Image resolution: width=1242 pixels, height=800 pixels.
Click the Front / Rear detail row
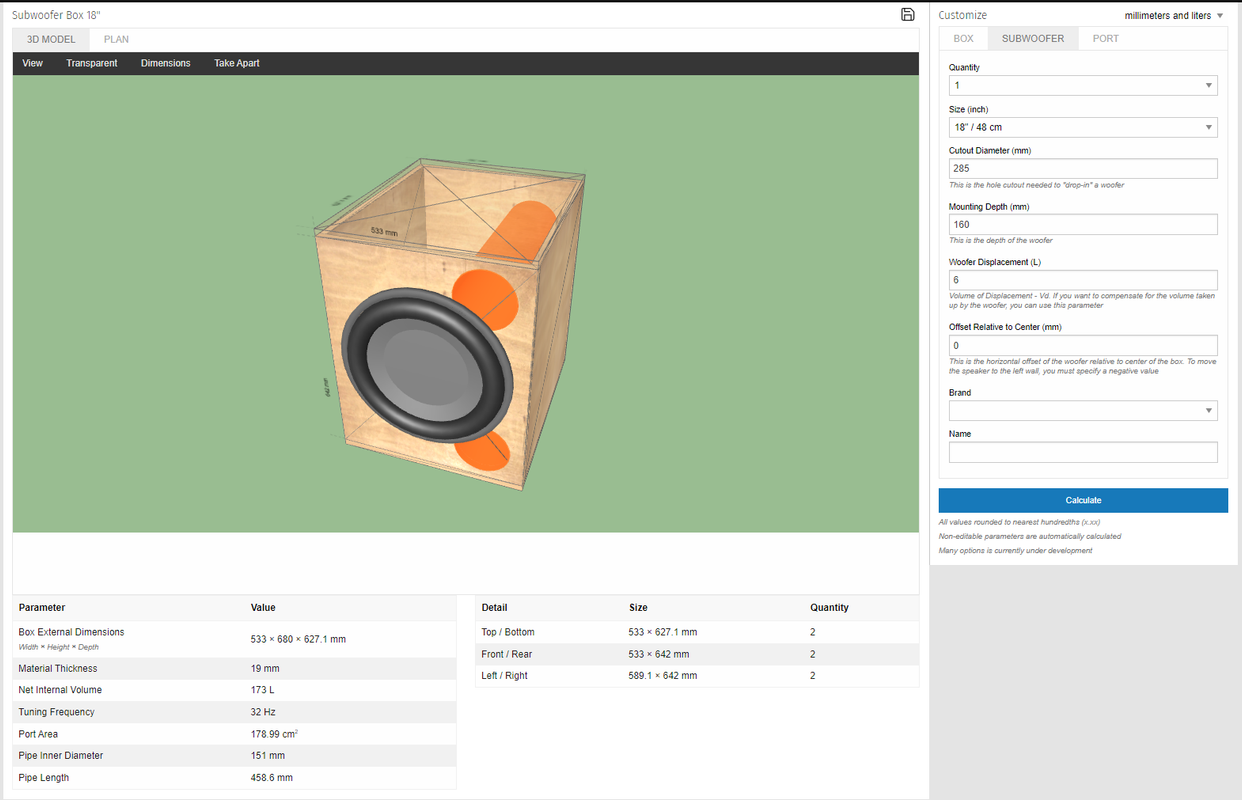(x=697, y=654)
